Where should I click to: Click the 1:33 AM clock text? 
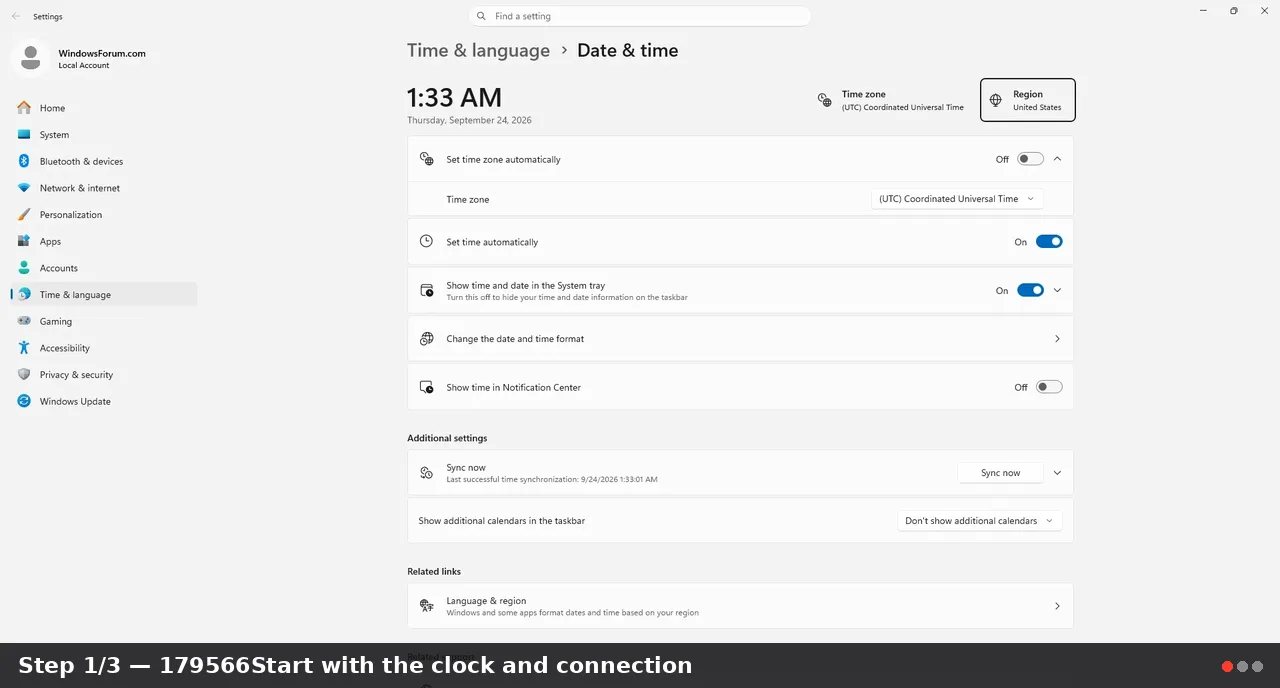click(x=454, y=97)
